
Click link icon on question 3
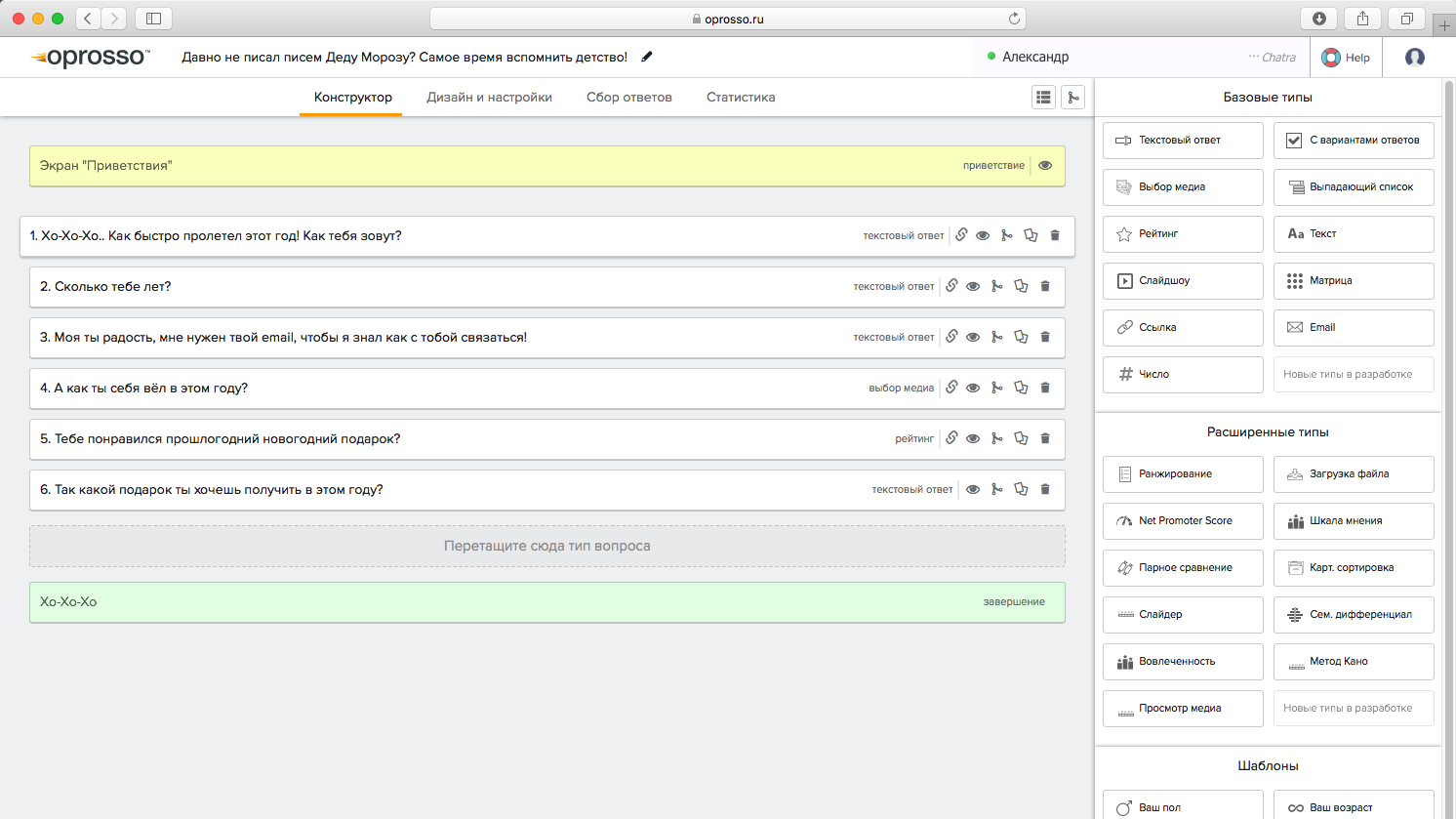[951, 337]
